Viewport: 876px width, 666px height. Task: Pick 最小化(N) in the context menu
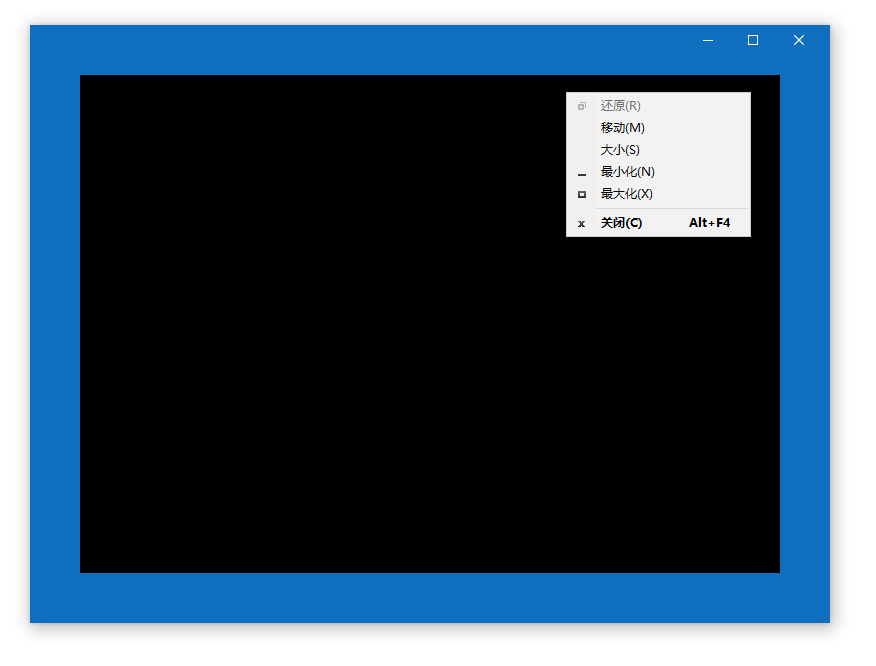[x=658, y=172]
